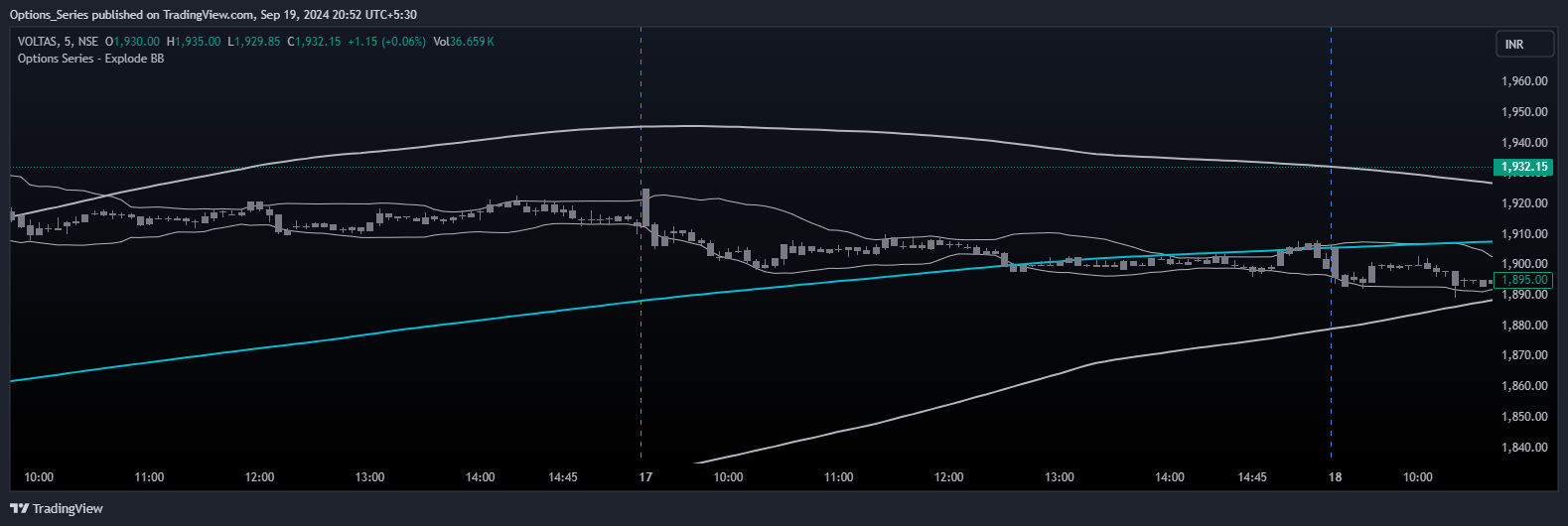This screenshot has width=1568, height=526.
Task: Click the TradingView logo icon
Action: click(20, 508)
